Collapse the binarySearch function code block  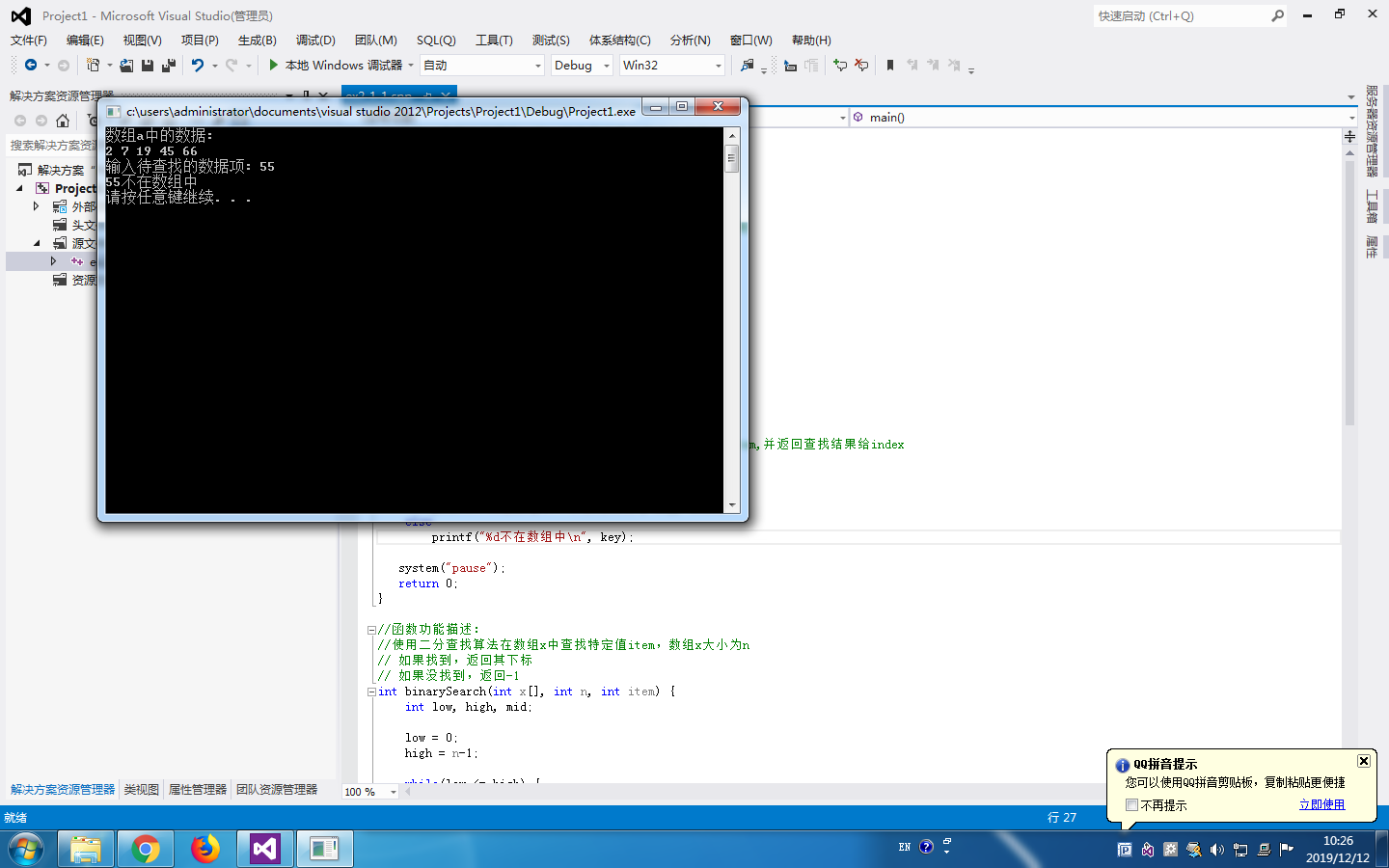(x=371, y=692)
